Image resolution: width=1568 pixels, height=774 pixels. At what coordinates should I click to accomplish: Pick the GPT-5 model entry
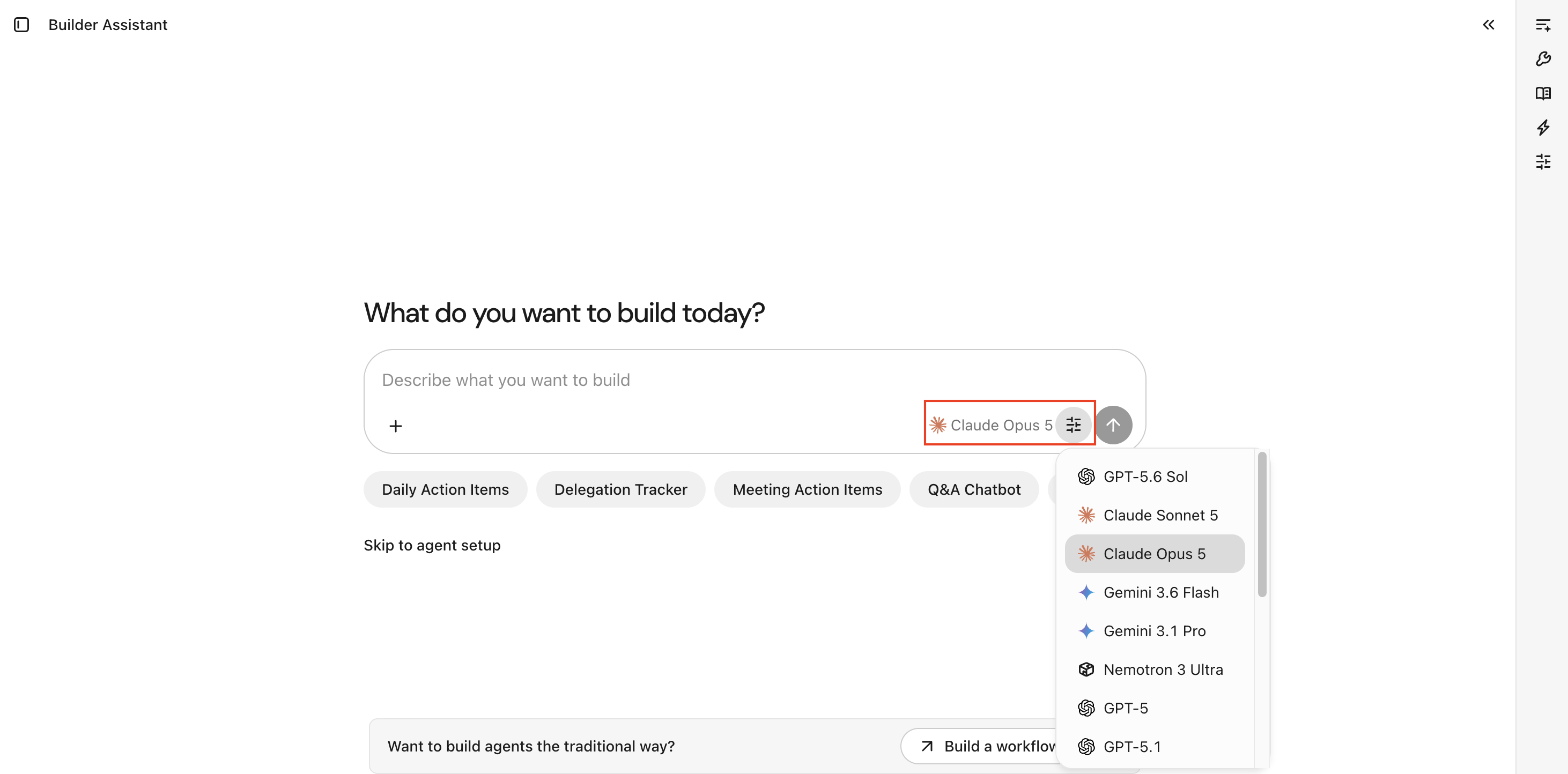click(1155, 708)
